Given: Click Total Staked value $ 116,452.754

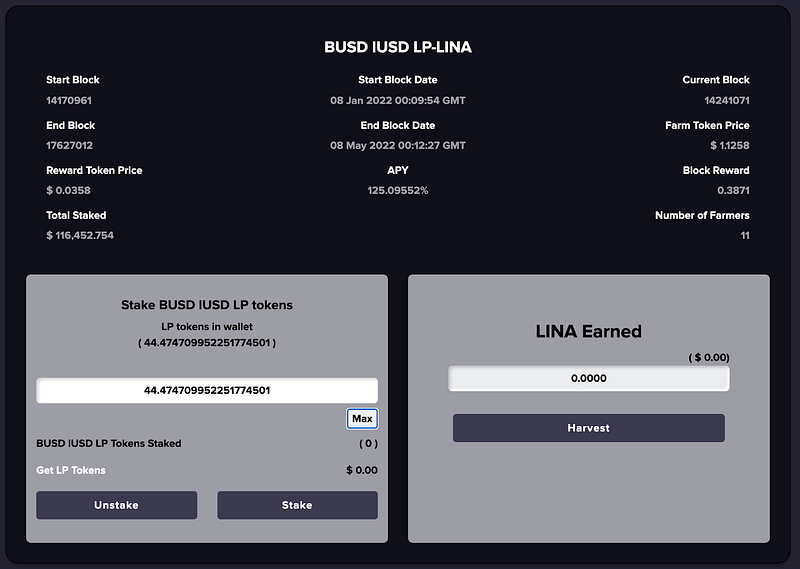Looking at the screenshot, I should point(80,235).
